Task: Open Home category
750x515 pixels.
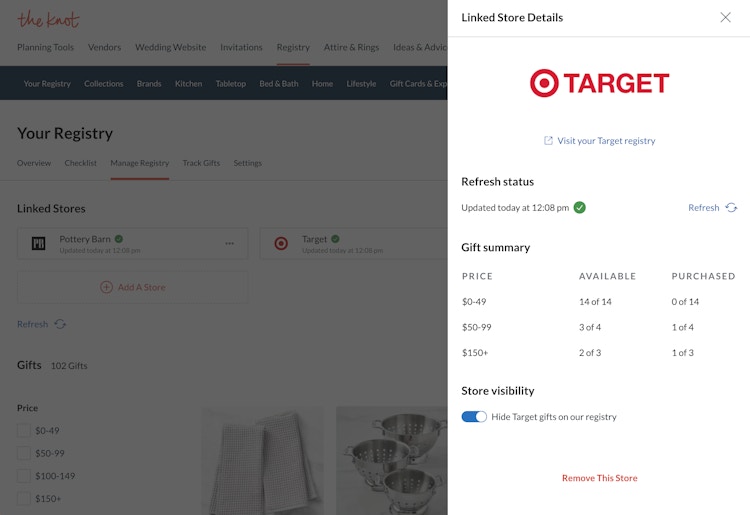Action: tap(322, 84)
